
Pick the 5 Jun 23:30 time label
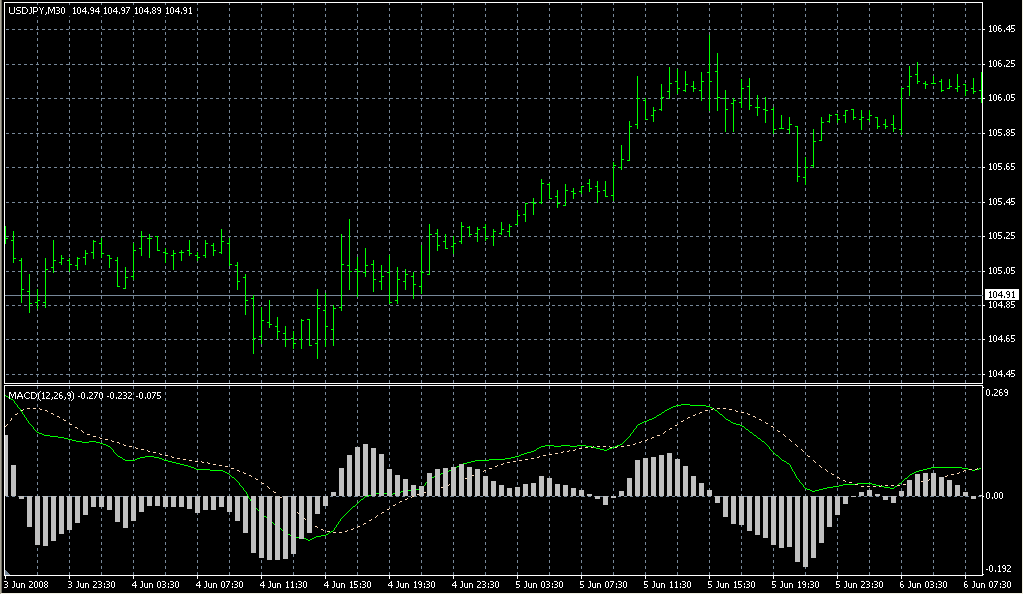click(x=859, y=585)
